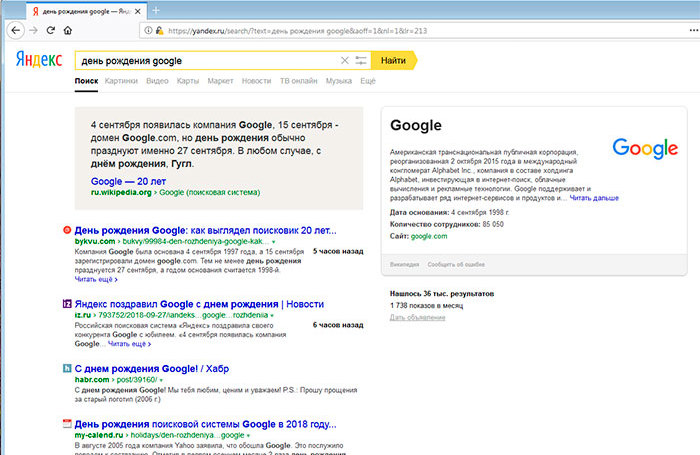Click 'Количество сотрудников: 85 050' line
Screen dimensions: 700x455
tap(446, 224)
